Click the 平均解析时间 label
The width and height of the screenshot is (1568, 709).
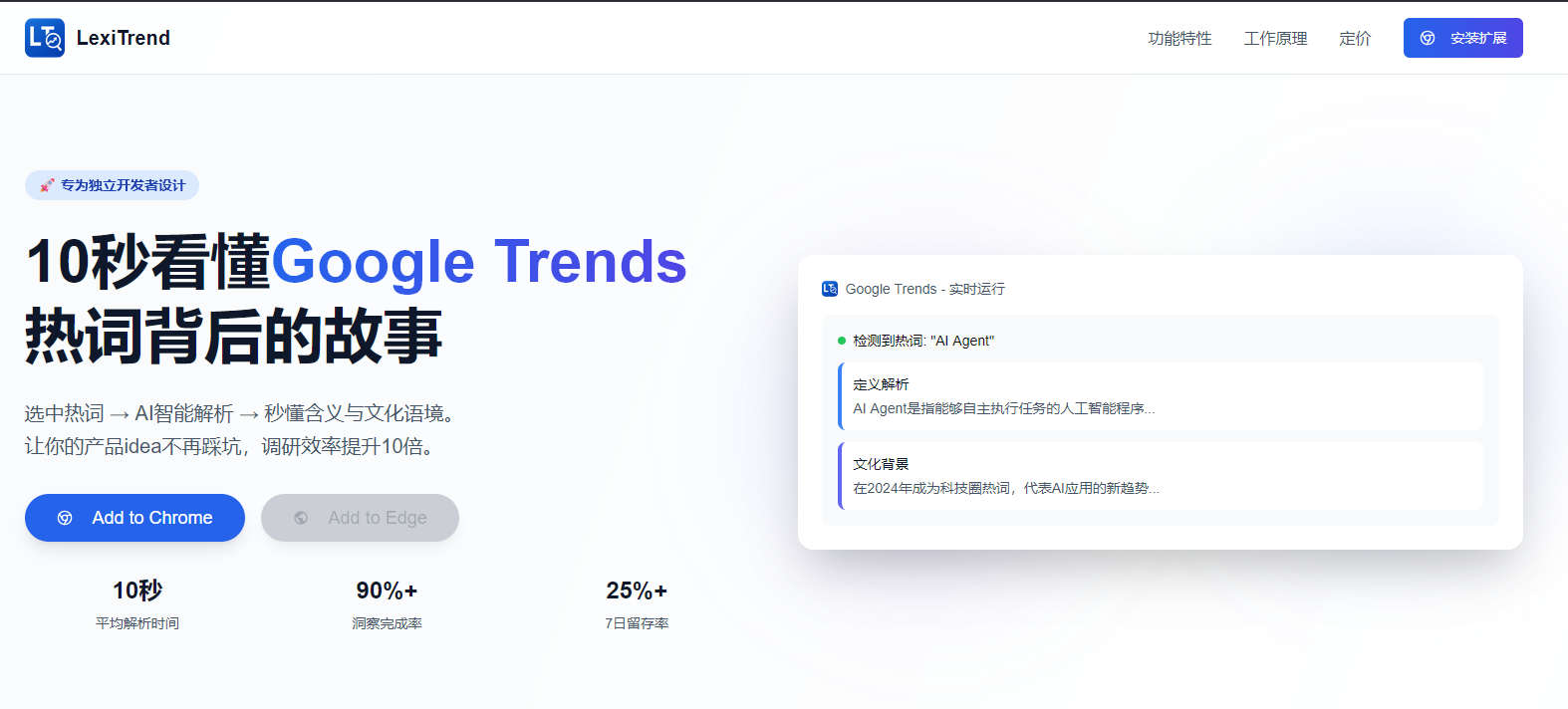(137, 623)
